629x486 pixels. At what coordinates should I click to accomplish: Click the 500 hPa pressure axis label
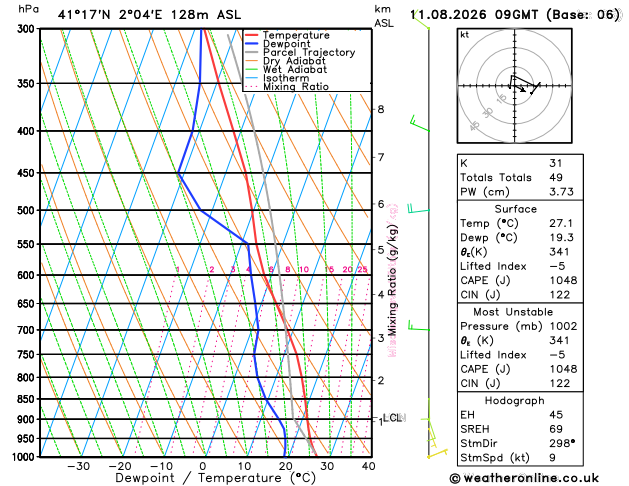pyautogui.click(x=28, y=211)
